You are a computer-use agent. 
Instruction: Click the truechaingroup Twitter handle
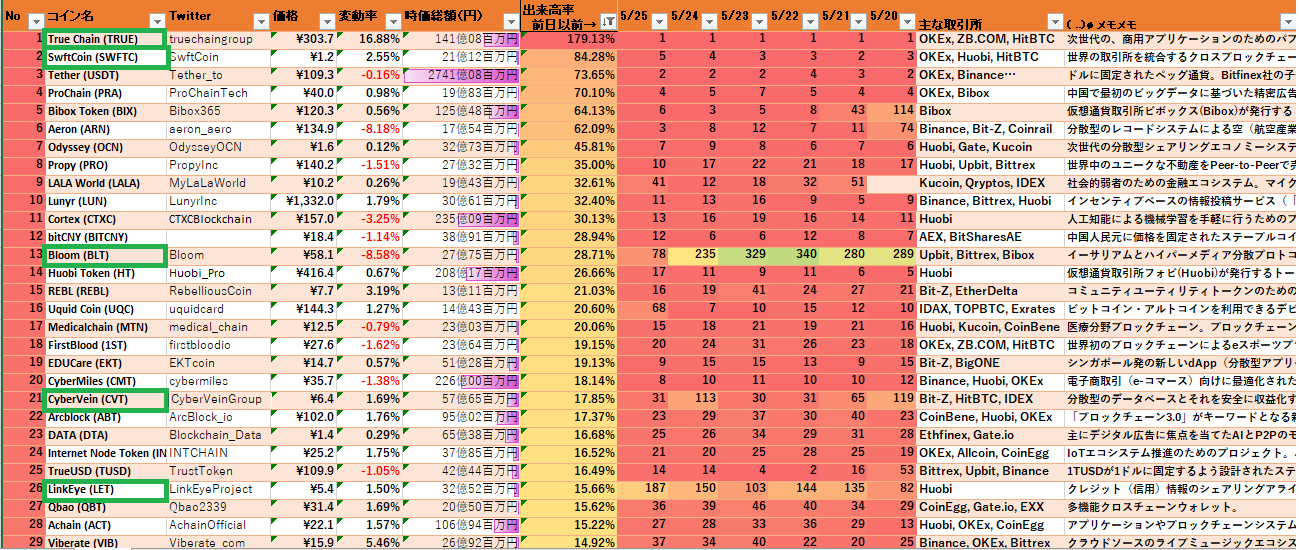coord(218,39)
